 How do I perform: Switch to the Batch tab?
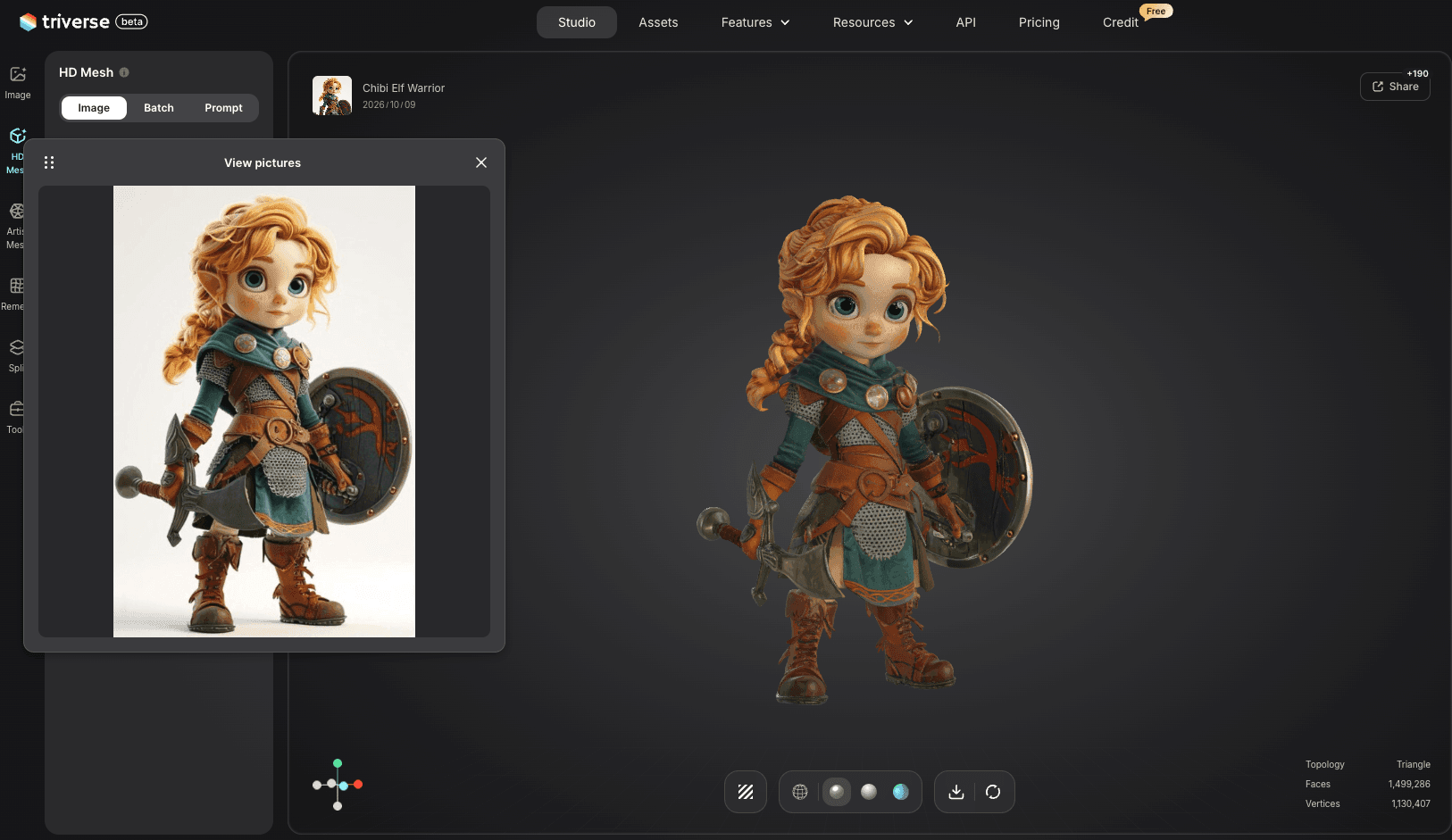point(159,108)
